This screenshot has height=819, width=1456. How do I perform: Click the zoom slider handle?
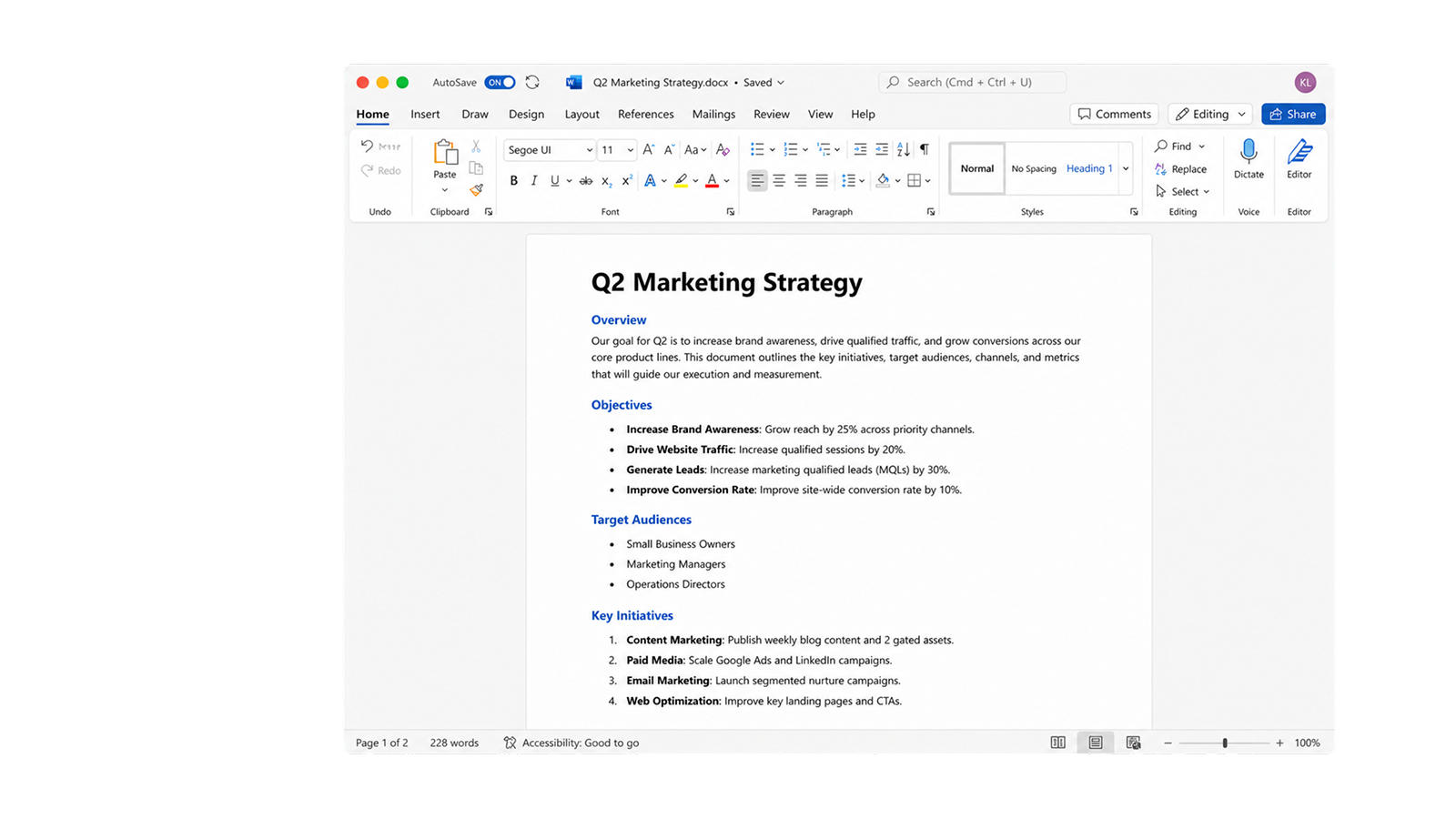(1225, 743)
